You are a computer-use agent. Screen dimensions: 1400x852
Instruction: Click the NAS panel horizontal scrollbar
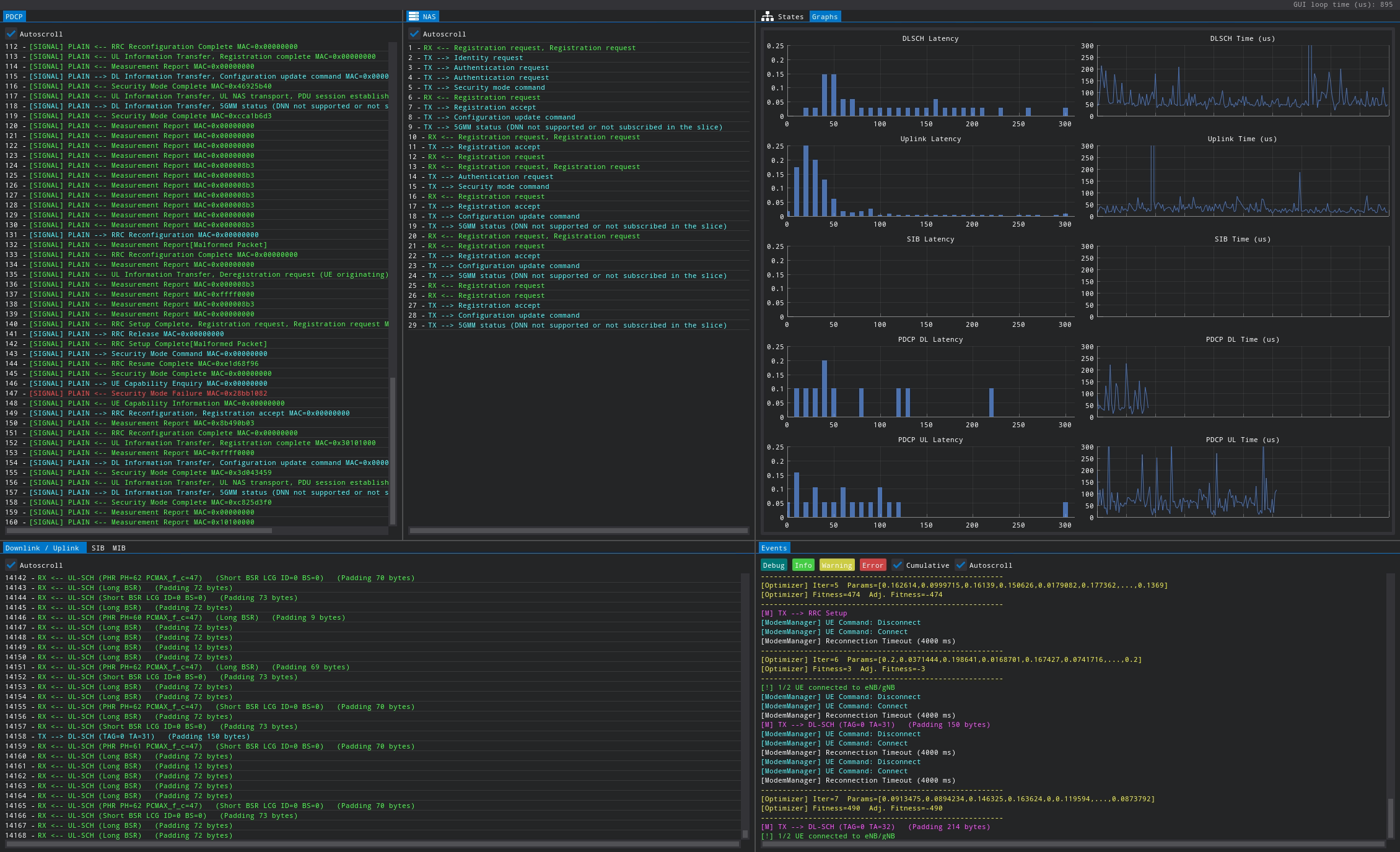tap(578, 531)
